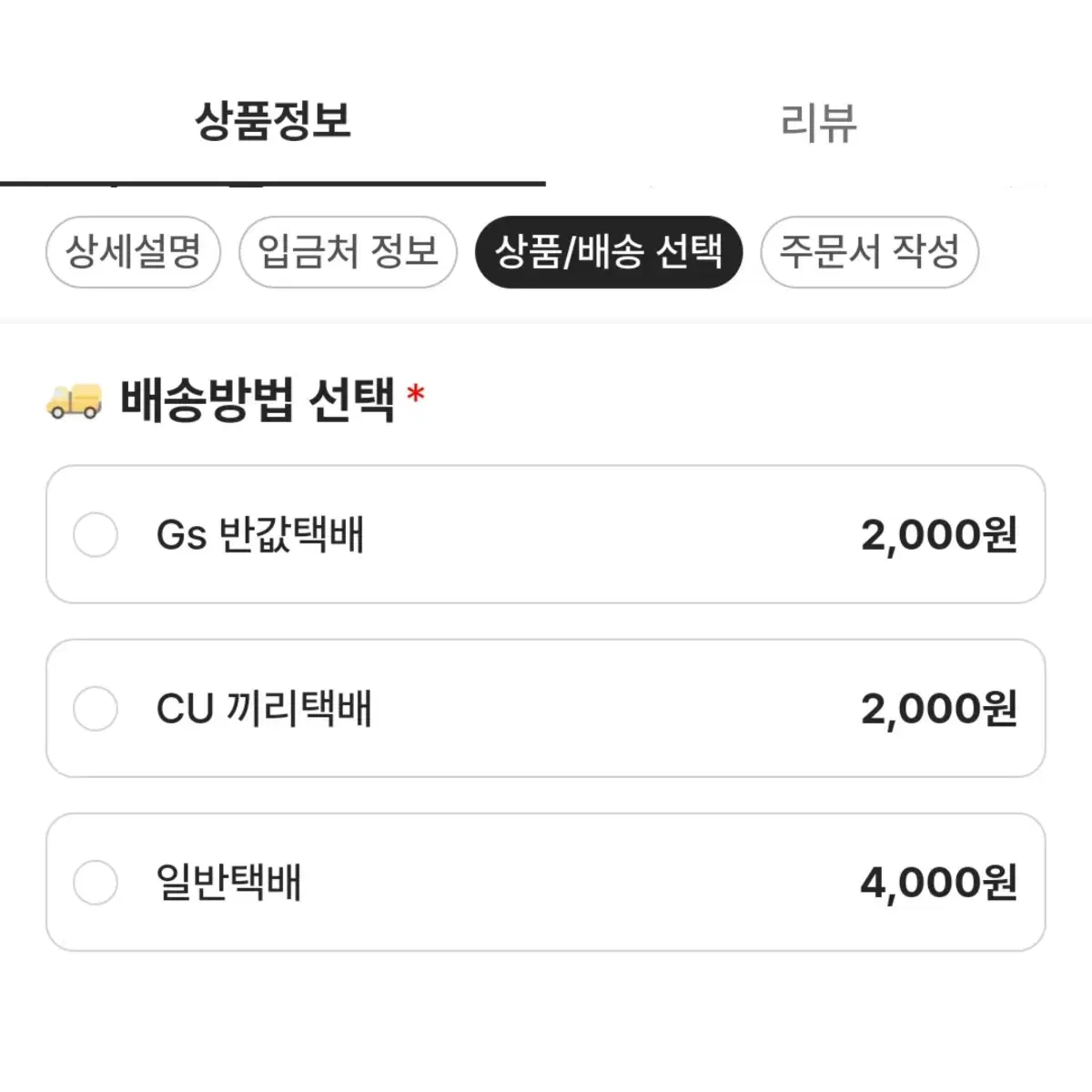Select the CU 끼리택배 radio button
The width and height of the screenshot is (1092, 1092).
(x=96, y=709)
